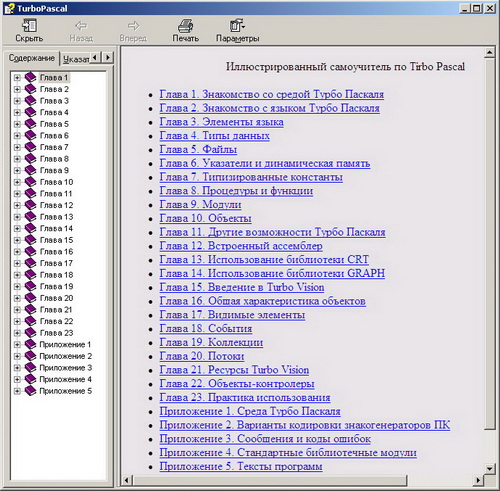
Task: Click the book icon of Глава 3
Action: 30,101
